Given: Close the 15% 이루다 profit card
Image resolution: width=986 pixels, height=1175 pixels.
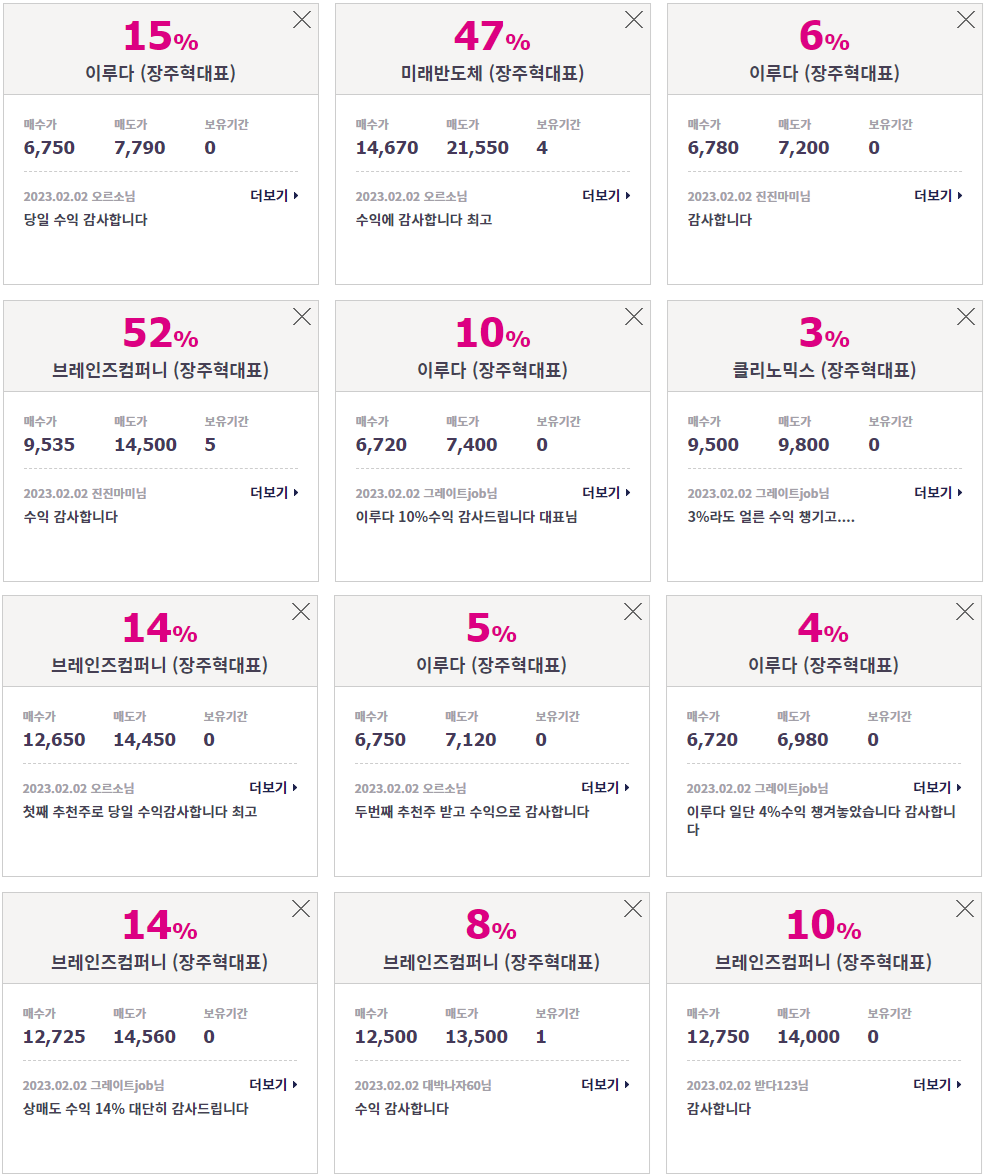Looking at the screenshot, I should pos(302,20).
